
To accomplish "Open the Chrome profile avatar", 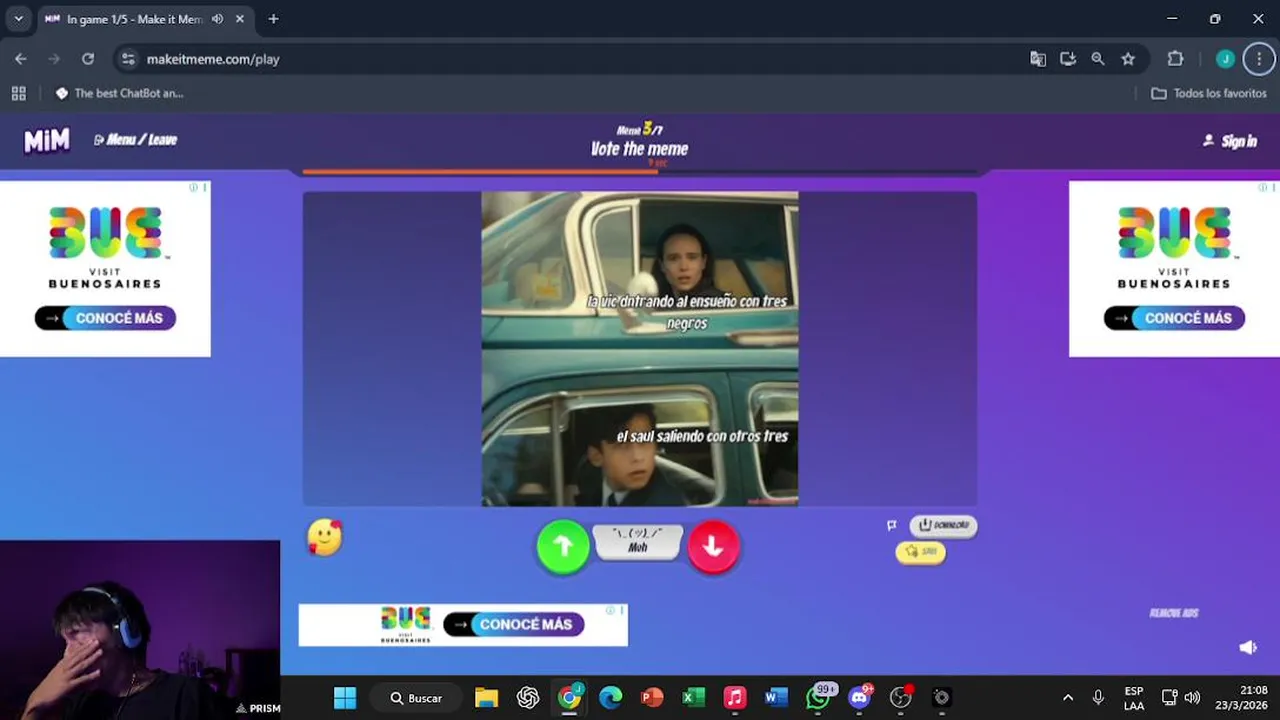I will [x=1225, y=59].
